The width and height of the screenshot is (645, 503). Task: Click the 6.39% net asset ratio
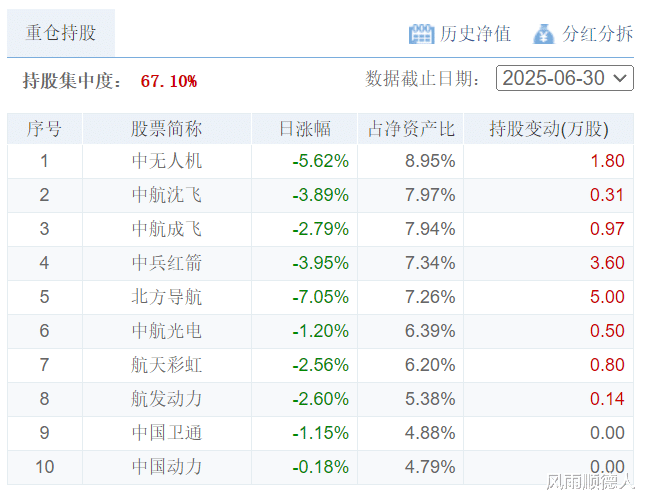[430, 331]
